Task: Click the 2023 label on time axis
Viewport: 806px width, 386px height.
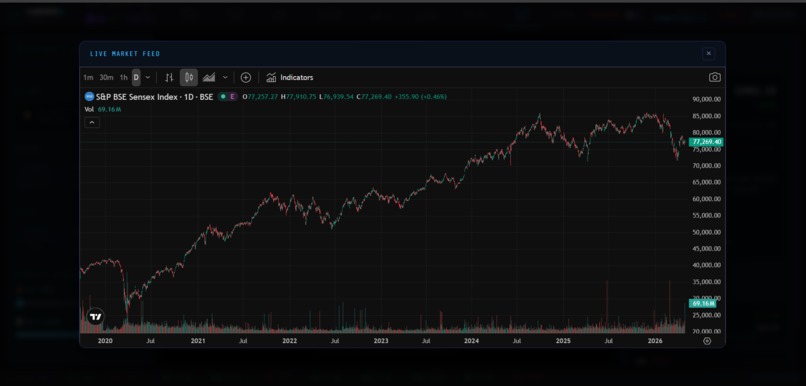Action: [x=380, y=341]
